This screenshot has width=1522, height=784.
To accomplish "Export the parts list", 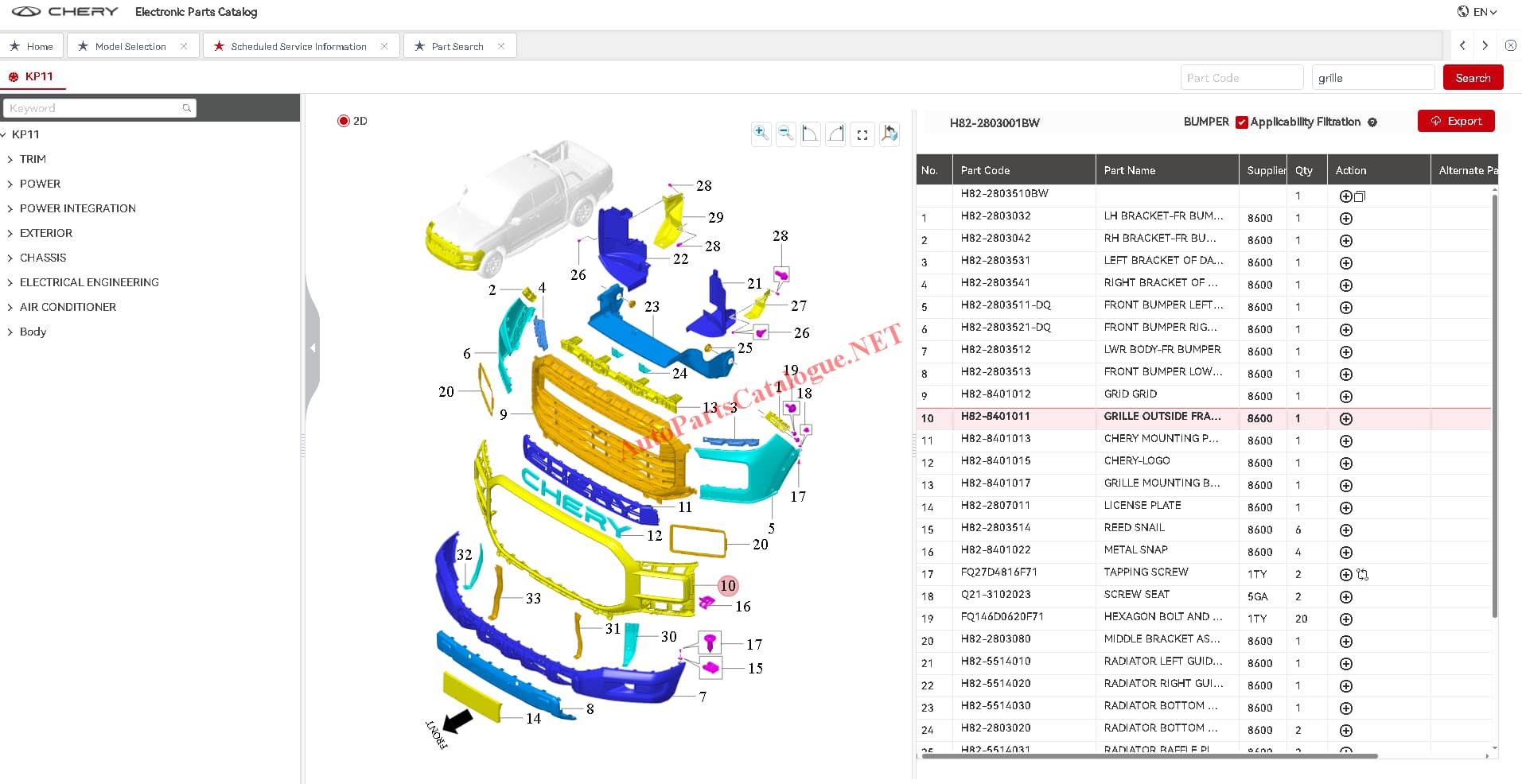I will tap(1456, 121).
